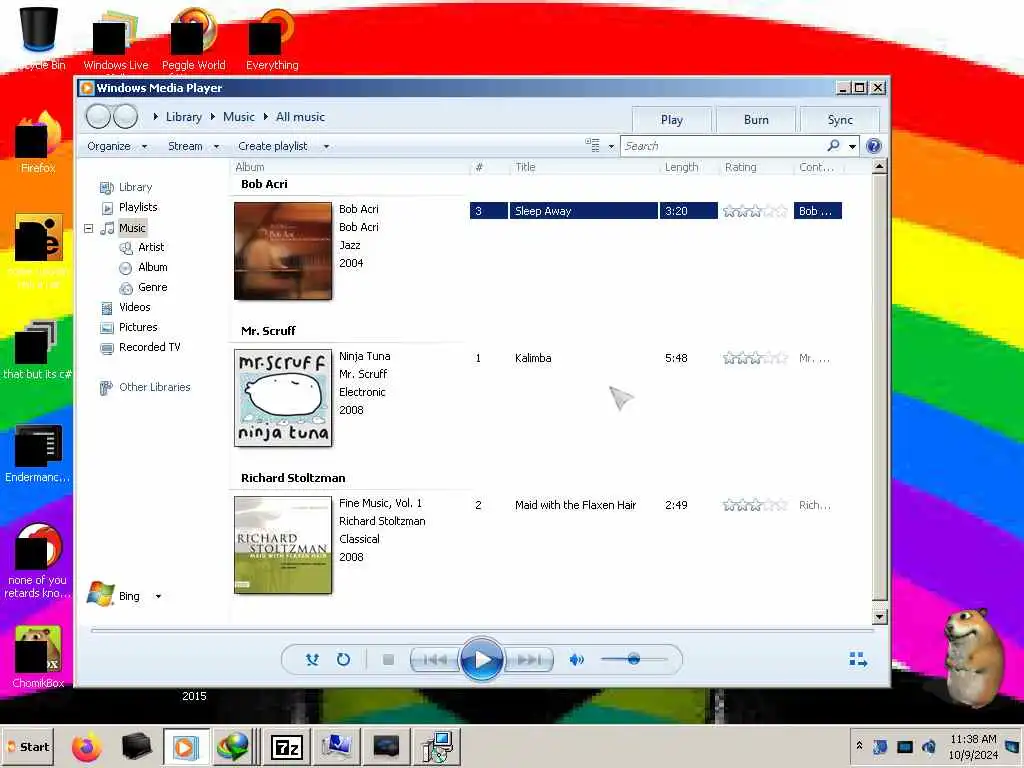Click the Ninja Tuna album cover
Image resolution: width=1024 pixels, height=768 pixels.
tap(283, 398)
